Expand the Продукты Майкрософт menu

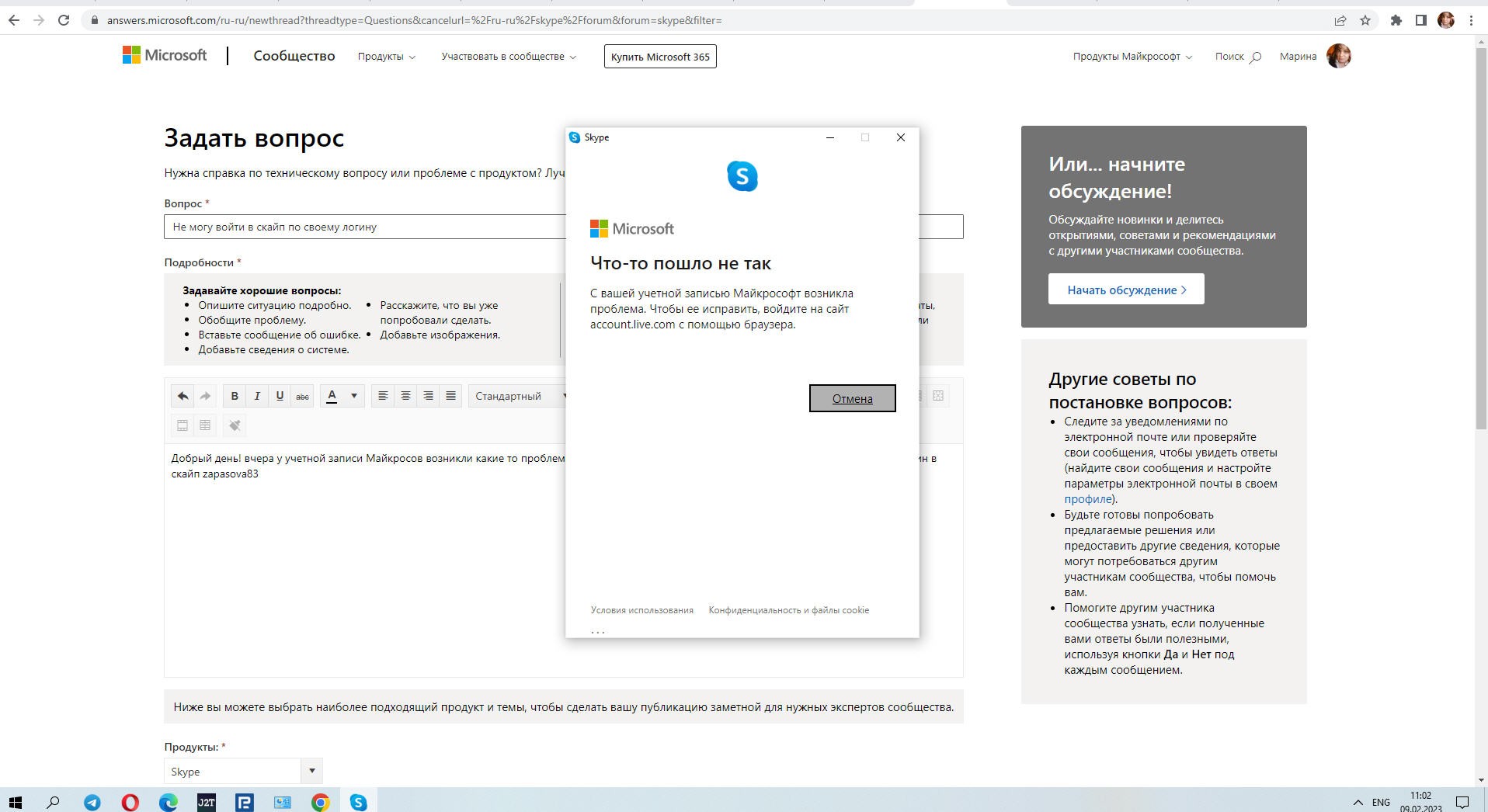(x=1132, y=57)
